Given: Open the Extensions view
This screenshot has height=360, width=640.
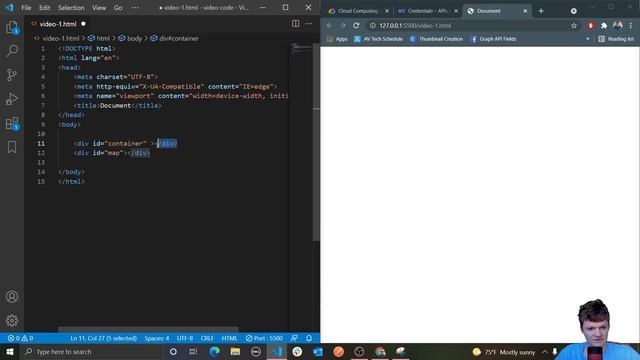Looking at the screenshot, I should point(12,123).
